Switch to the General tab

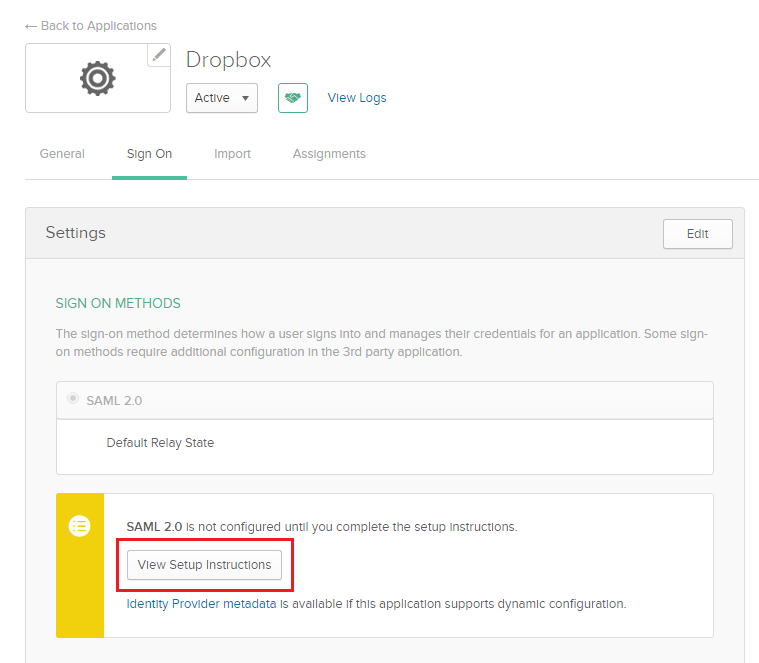62,154
